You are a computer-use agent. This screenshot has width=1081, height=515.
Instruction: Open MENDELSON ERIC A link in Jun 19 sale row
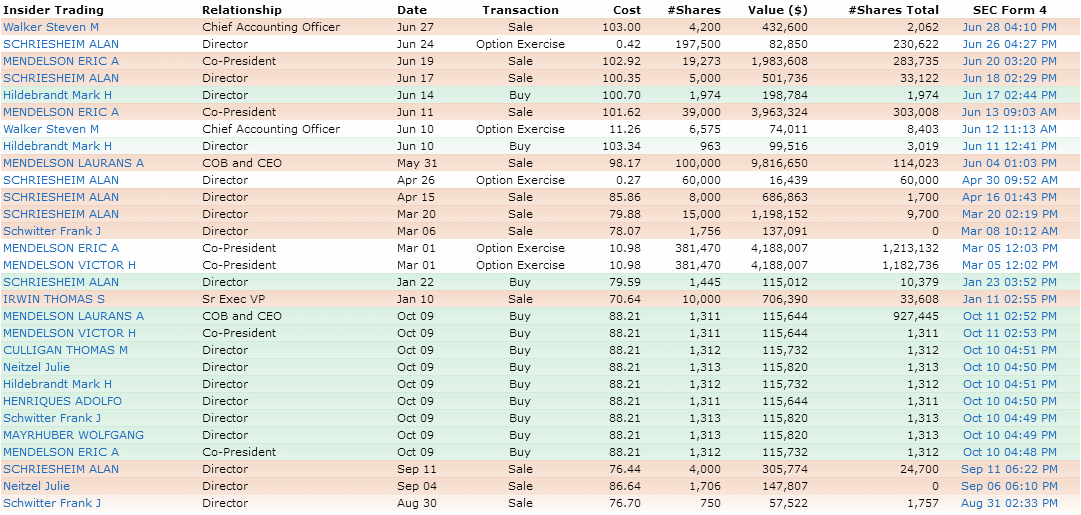tap(61, 61)
